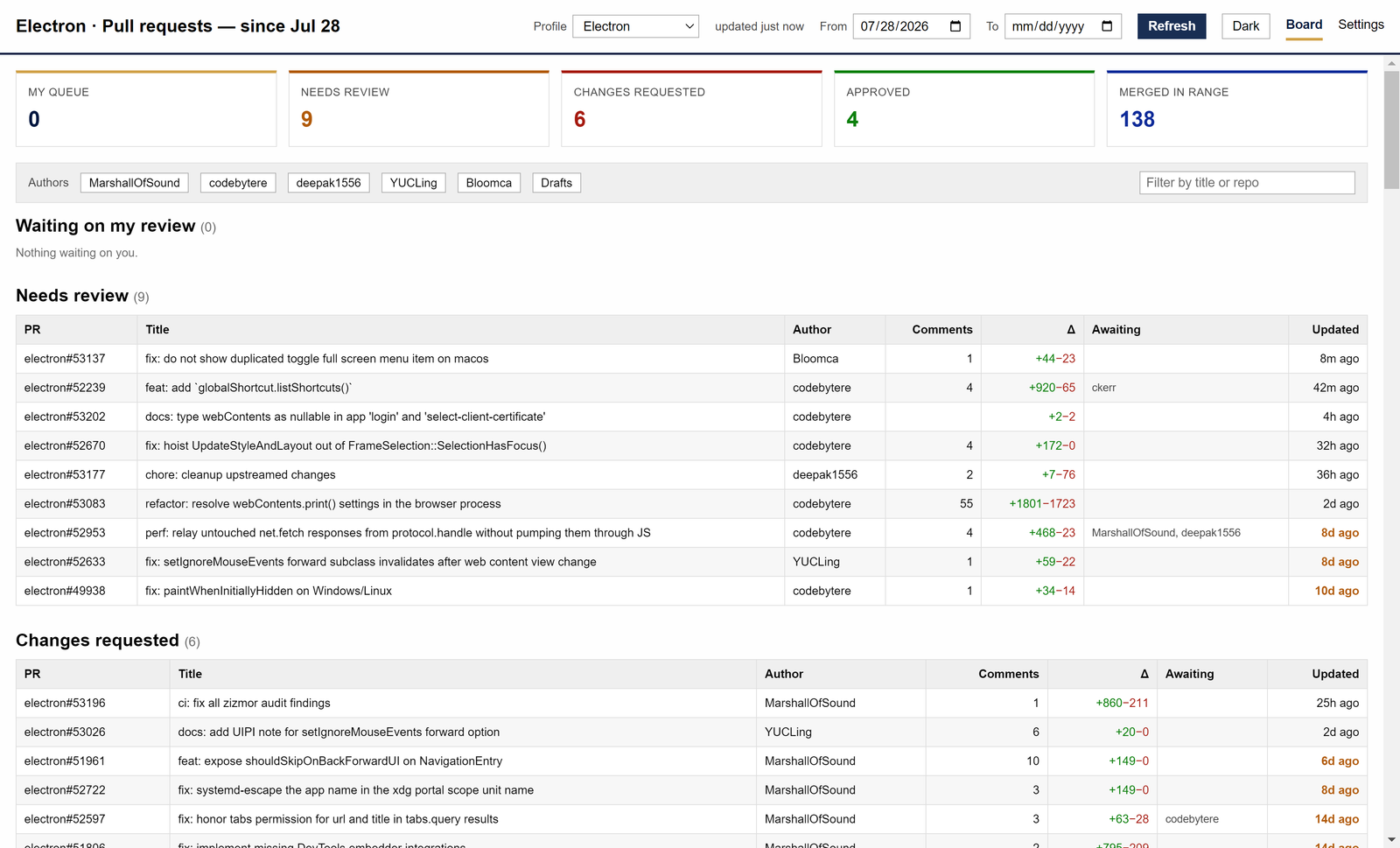Open pull request electron#52670

[65, 445]
